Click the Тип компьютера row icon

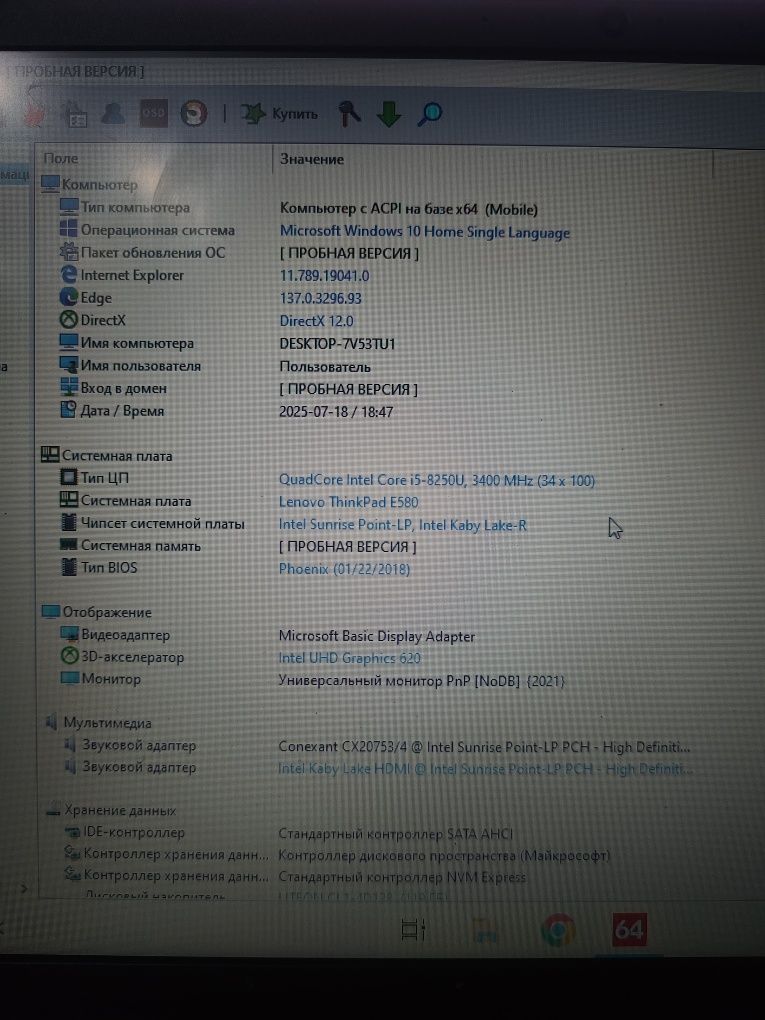click(x=68, y=207)
